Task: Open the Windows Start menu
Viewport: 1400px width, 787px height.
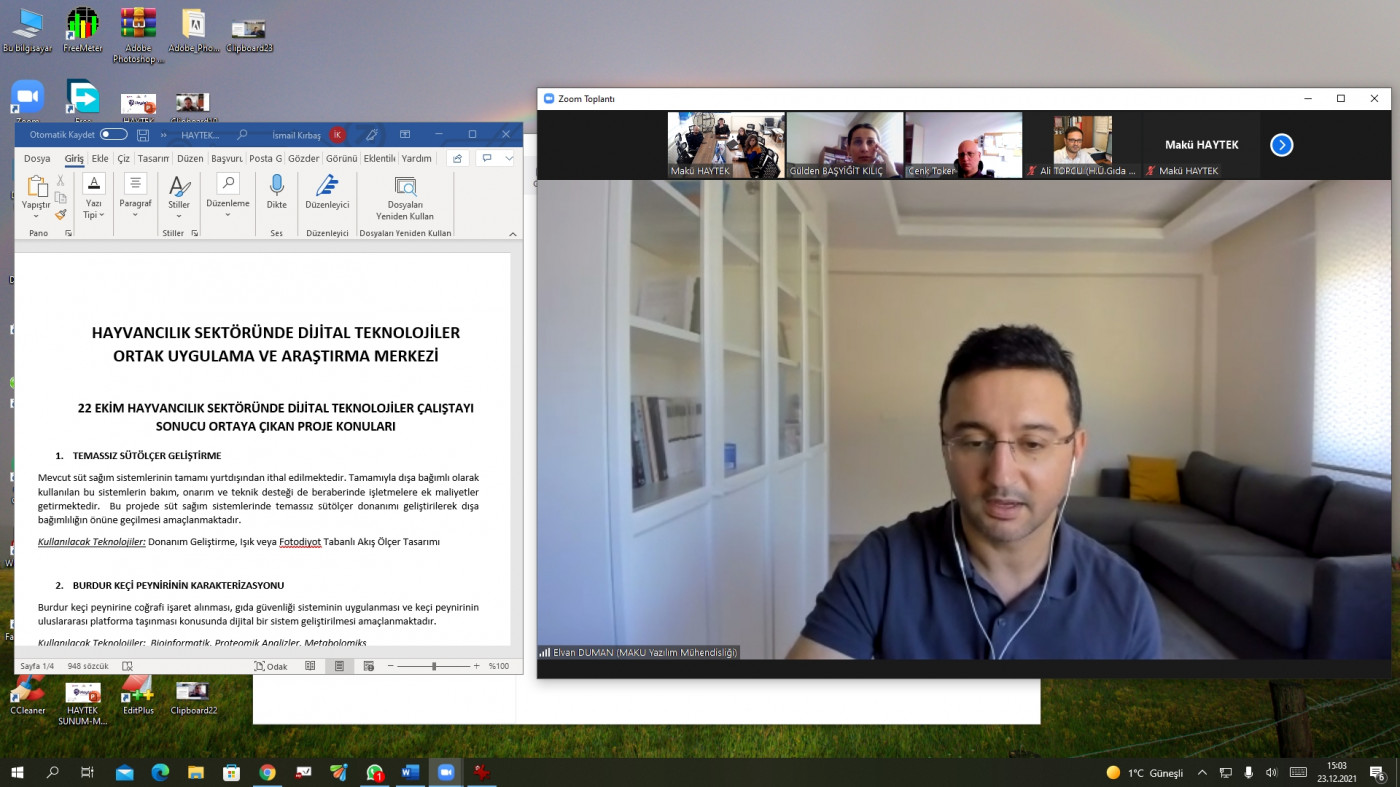Action: click(x=17, y=772)
